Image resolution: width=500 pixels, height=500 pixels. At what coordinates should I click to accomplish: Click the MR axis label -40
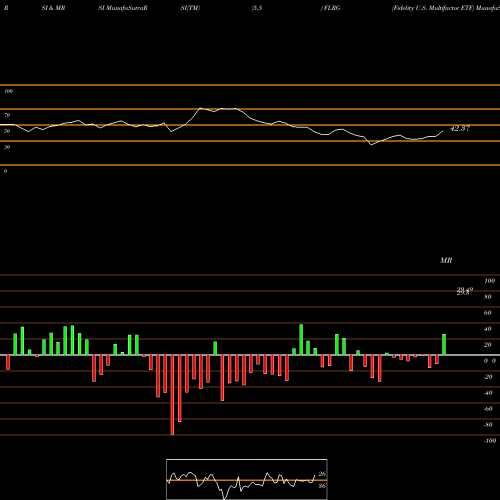(488, 393)
